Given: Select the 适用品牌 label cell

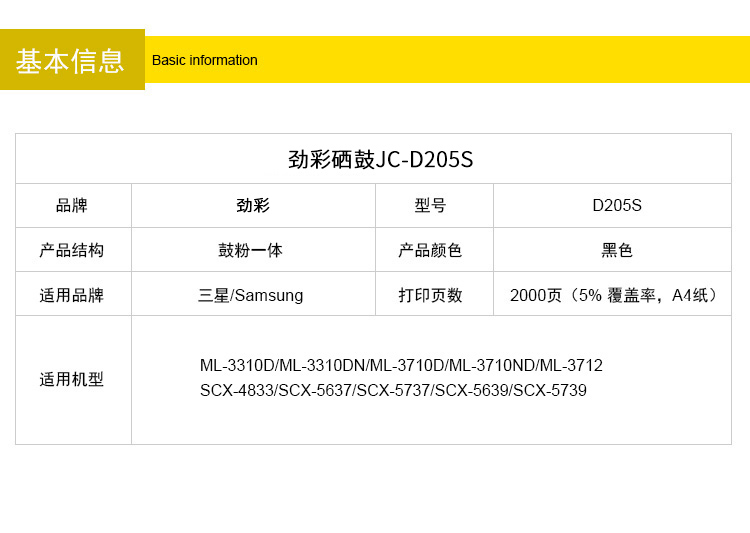Looking at the screenshot, I should pyautogui.click(x=72, y=295).
